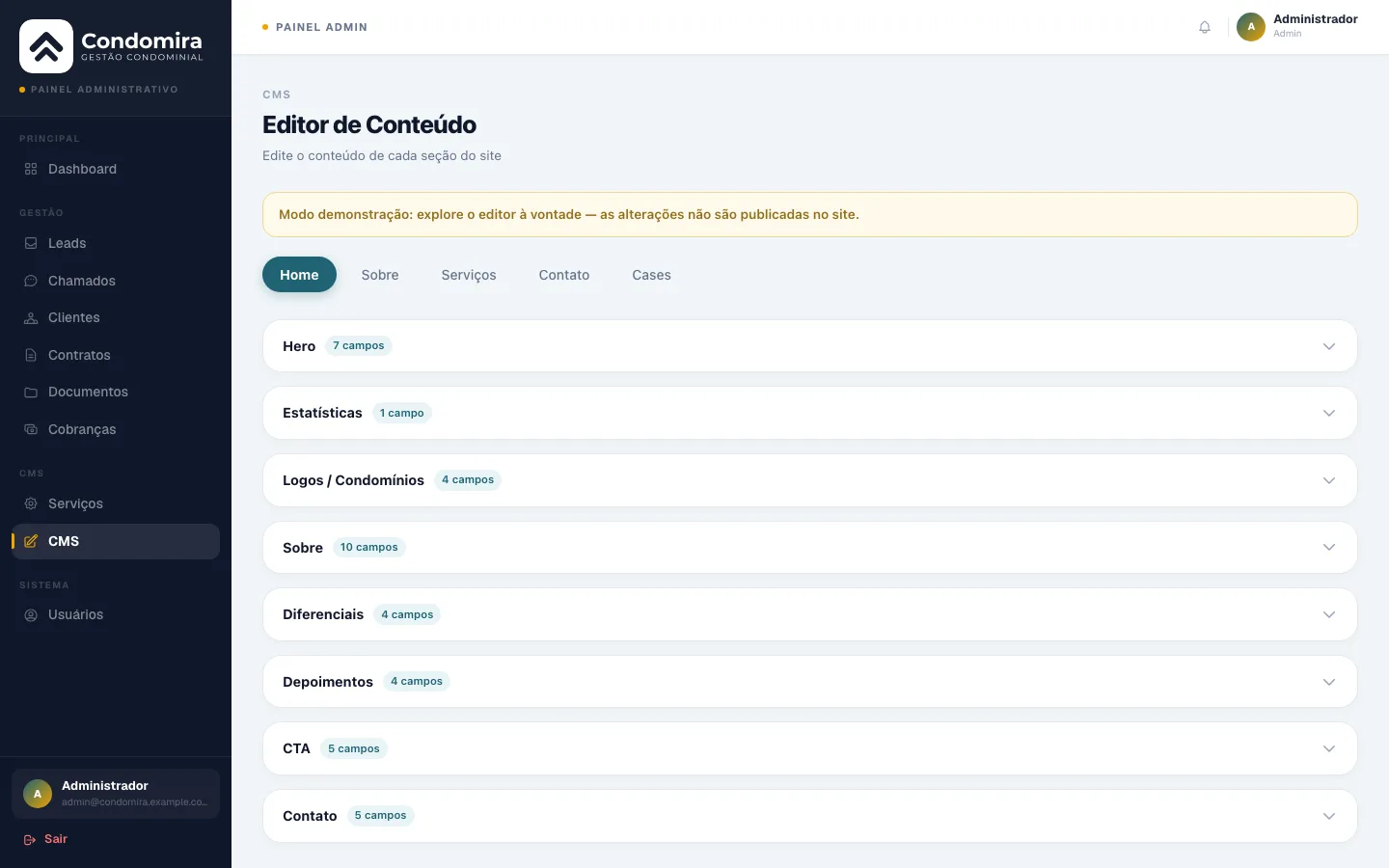1389x868 pixels.
Task: Click the top-right Administrador avatar
Action: click(1251, 27)
